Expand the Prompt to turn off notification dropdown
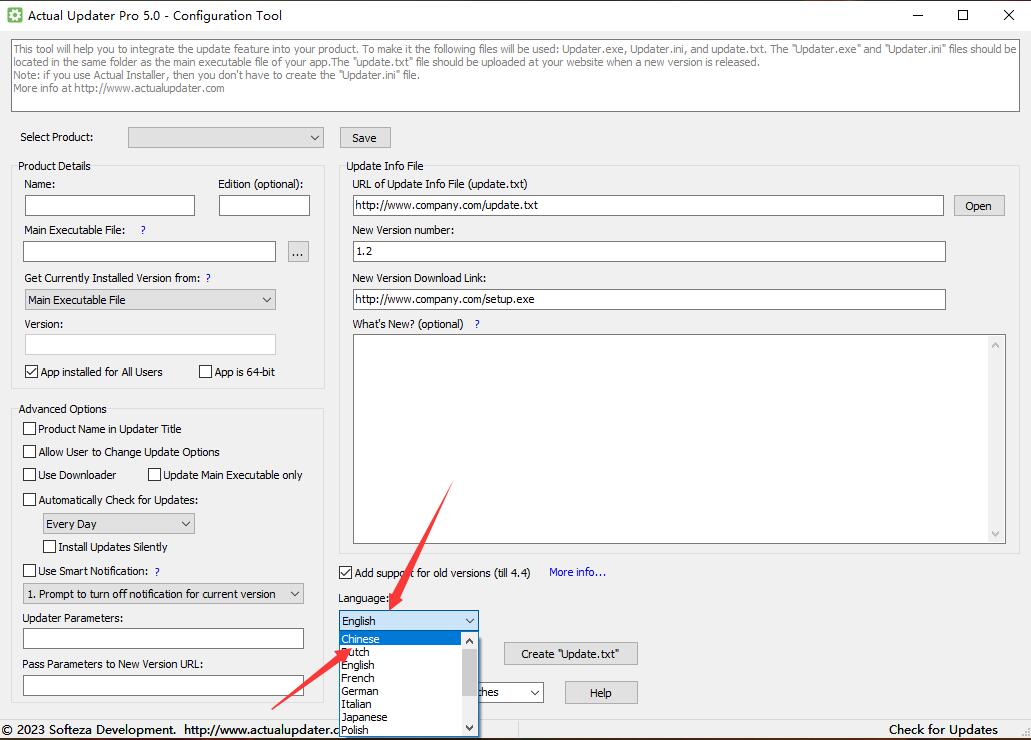The height and width of the screenshot is (740, 1031). pos(163,594)
